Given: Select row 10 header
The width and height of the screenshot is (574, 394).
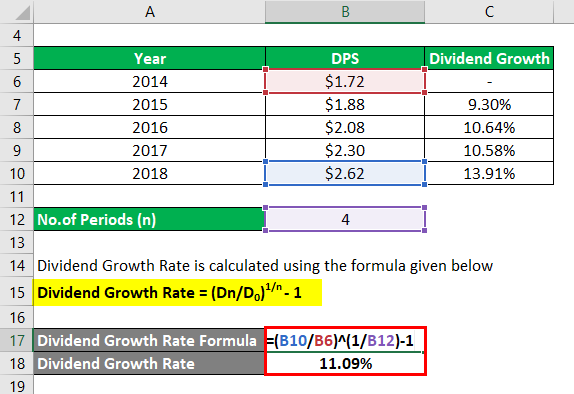Looking at the screenshot, I should (x=16, y=173).
